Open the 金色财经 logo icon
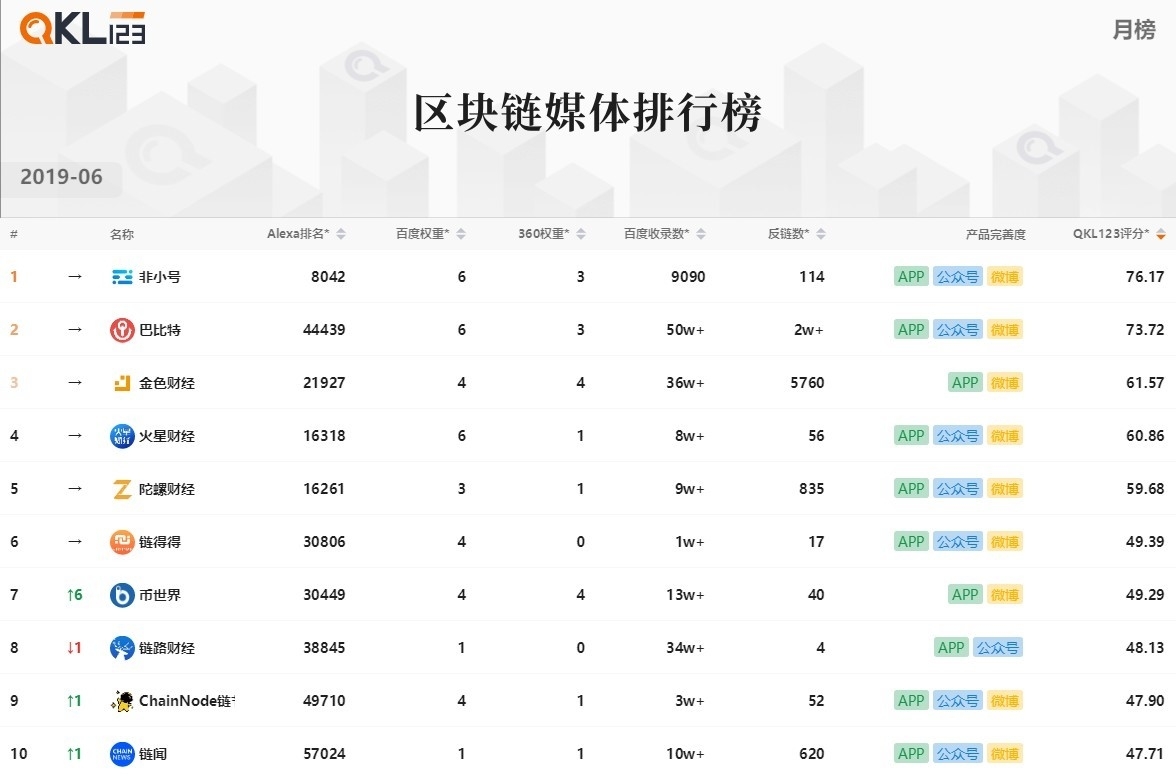The image size is (1176, 777). tap(122, 383)
